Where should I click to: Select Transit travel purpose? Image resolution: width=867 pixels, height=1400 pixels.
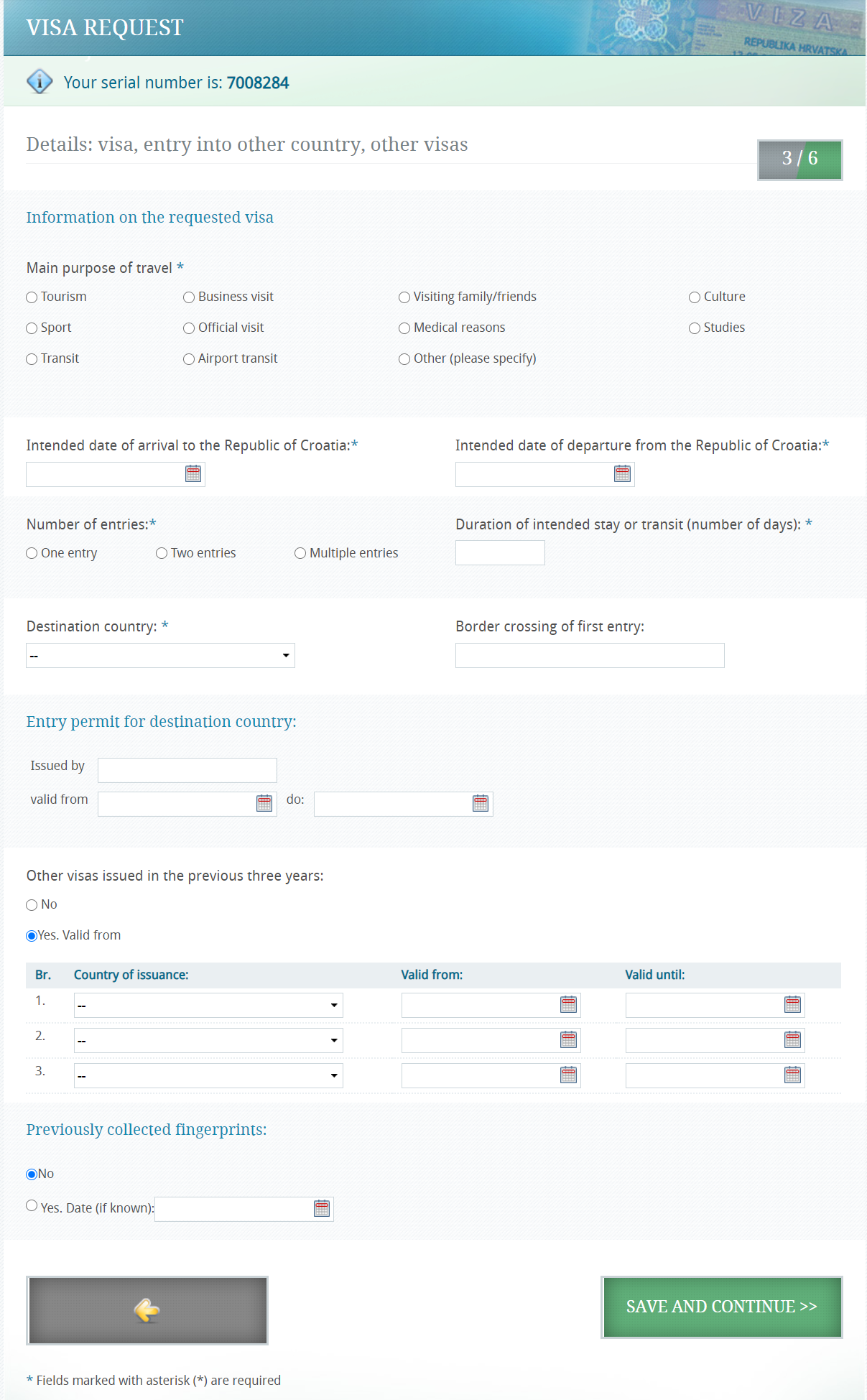[x=32, y=359]
